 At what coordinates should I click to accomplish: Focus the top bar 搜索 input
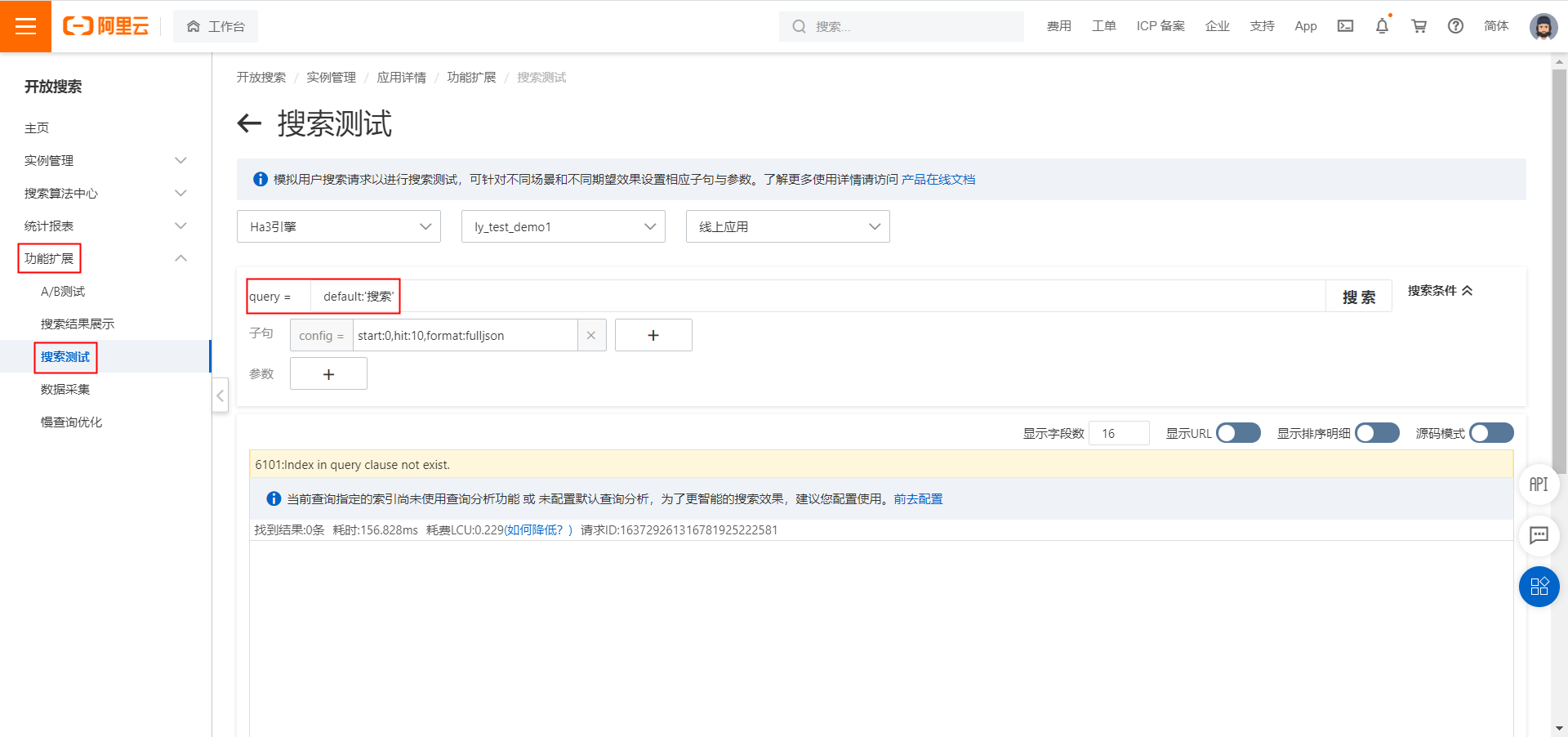point(902,26)
